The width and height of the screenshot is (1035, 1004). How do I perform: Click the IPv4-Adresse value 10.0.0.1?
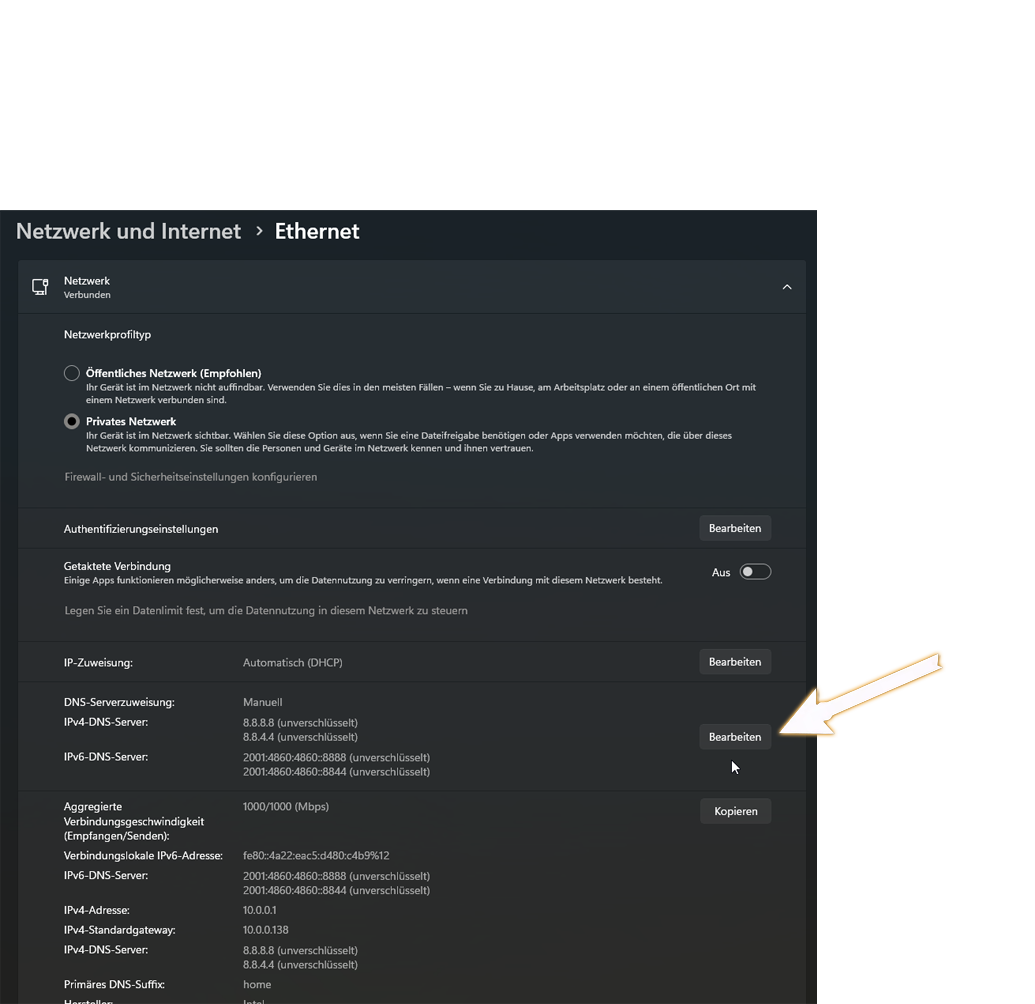(260, 910)
